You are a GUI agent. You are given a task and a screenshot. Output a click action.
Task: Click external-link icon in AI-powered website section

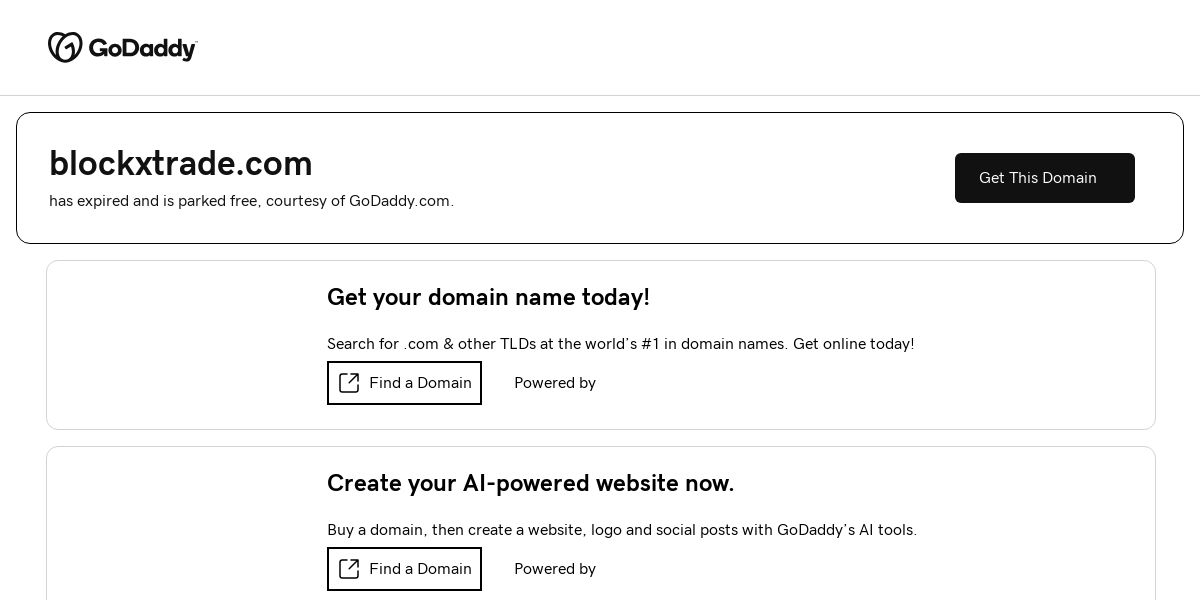tap(349, 569)
